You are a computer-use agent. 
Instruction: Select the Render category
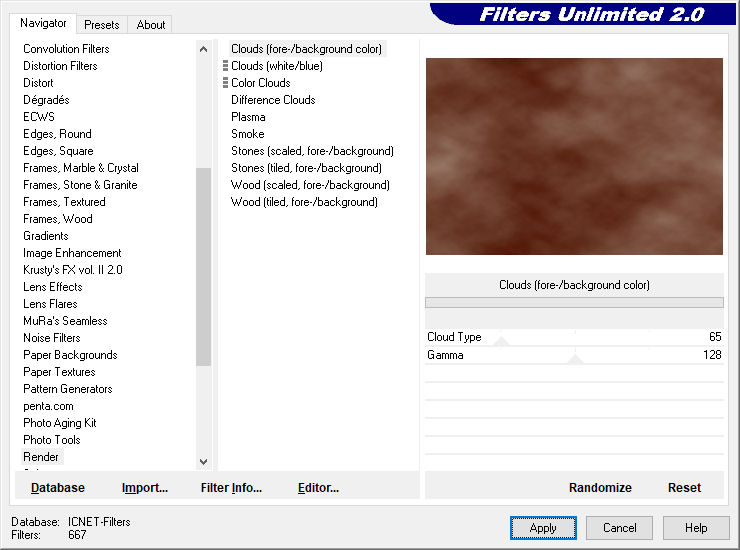41,457
